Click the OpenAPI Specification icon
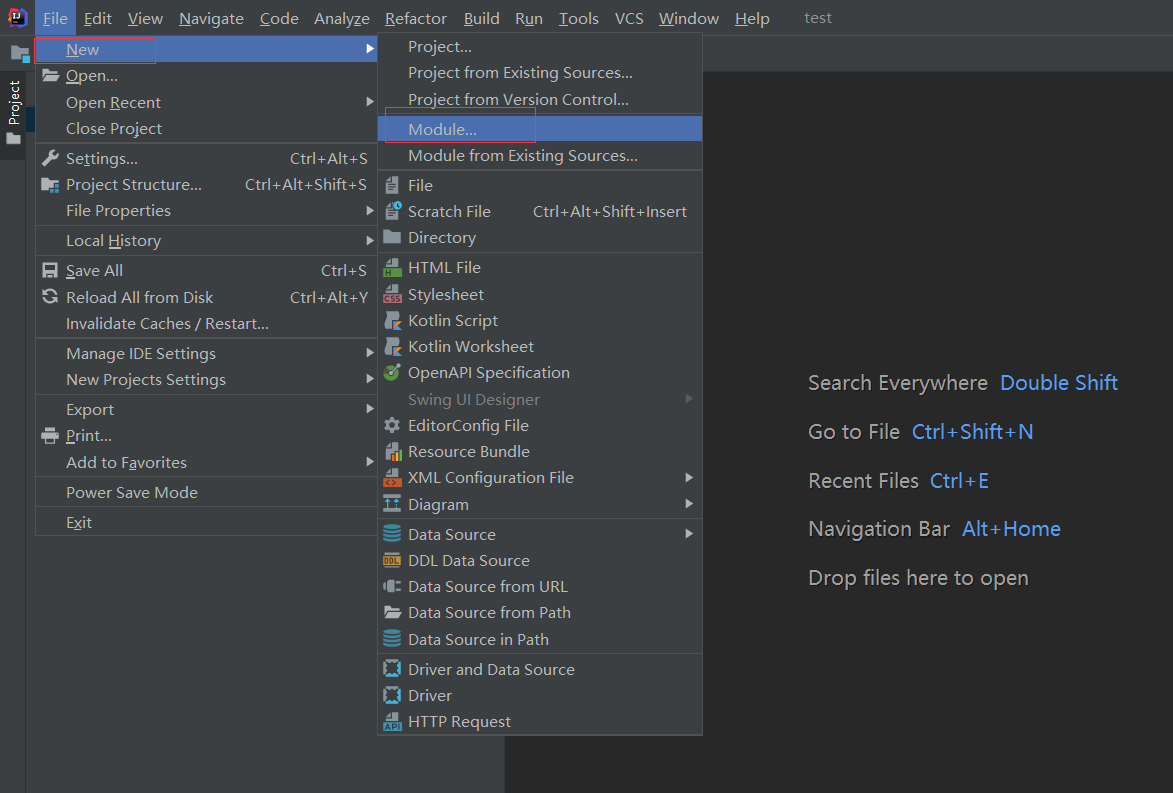Image resolution: width=1173 pixels, height=793 pixels. (x=392, y=373)
